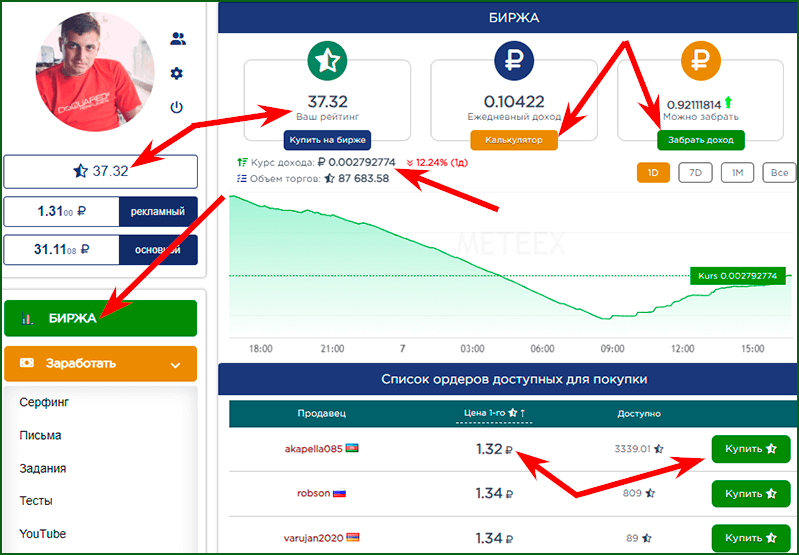The width and height of the screenshot is (799, 555).
Task: Open Задания in the sidebar
Action: pos(43,469)
